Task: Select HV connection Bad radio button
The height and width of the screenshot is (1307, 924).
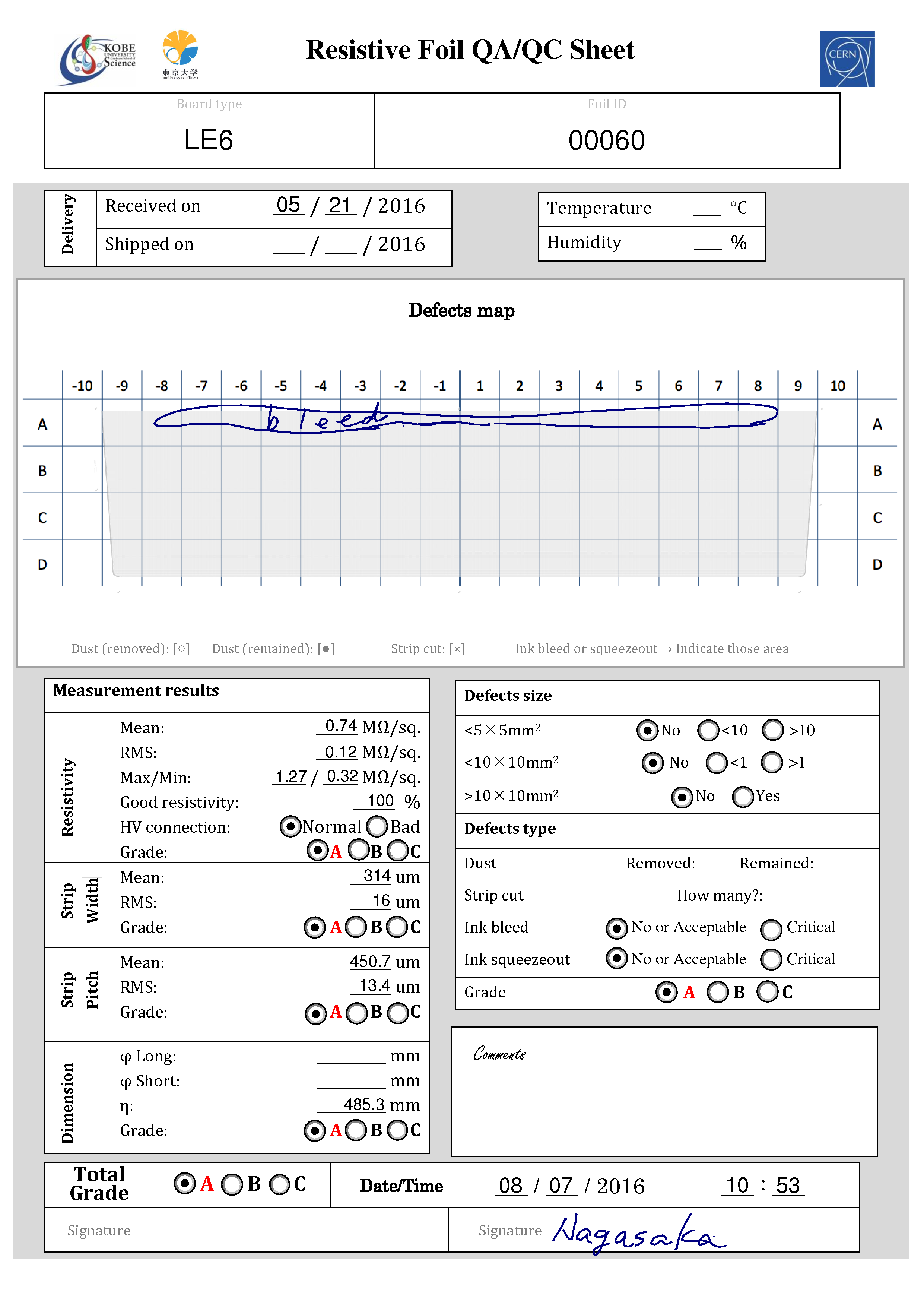Action: tap(377, 826)
